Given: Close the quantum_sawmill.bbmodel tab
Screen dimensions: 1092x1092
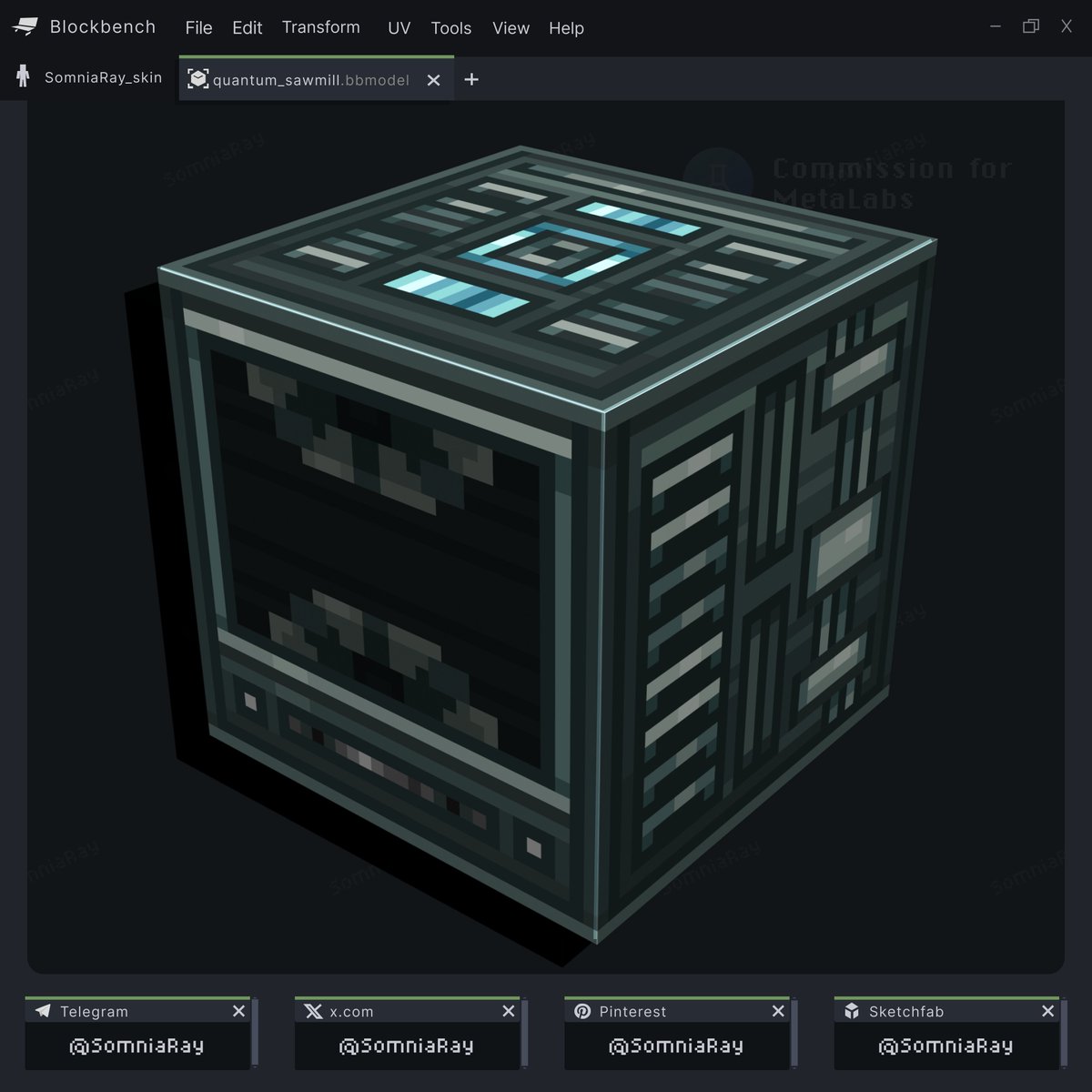Looking at the screenshot, I should pos(434,80).
